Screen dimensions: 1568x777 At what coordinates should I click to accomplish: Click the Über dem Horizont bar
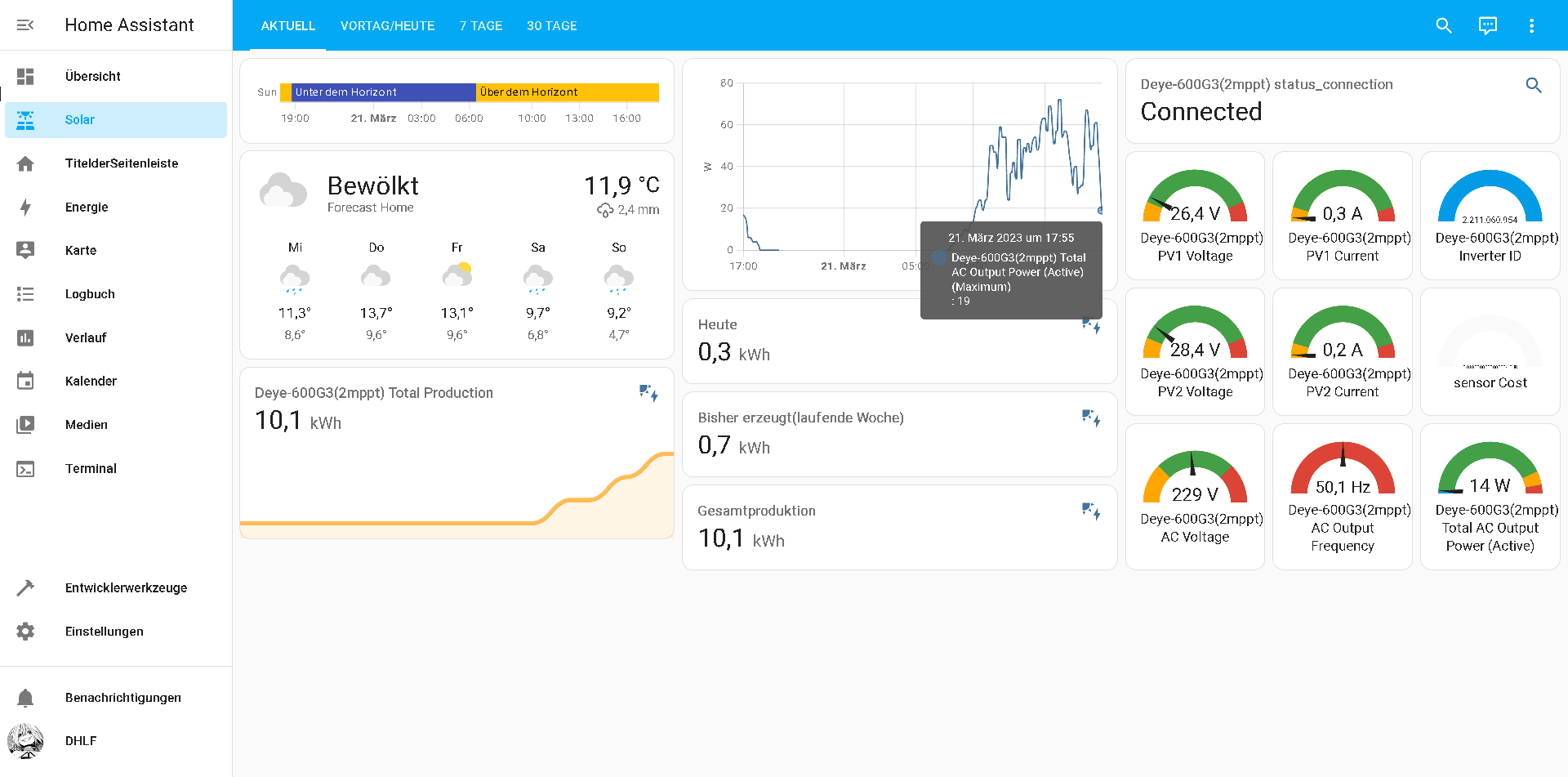pyautogui.click(x=568, y=92)
